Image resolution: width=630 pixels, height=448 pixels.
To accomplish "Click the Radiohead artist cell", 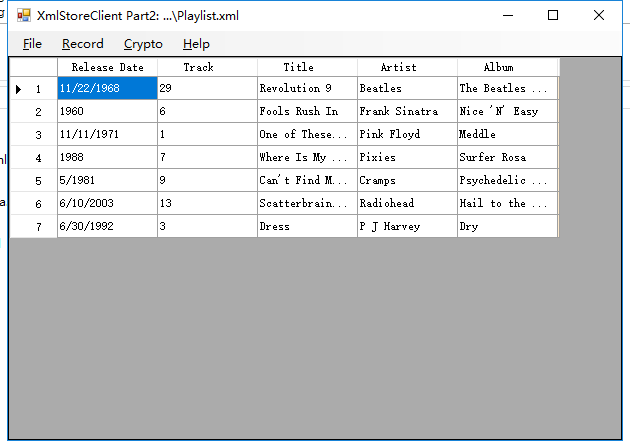I will pyautogui.click(x=407, y=203).
